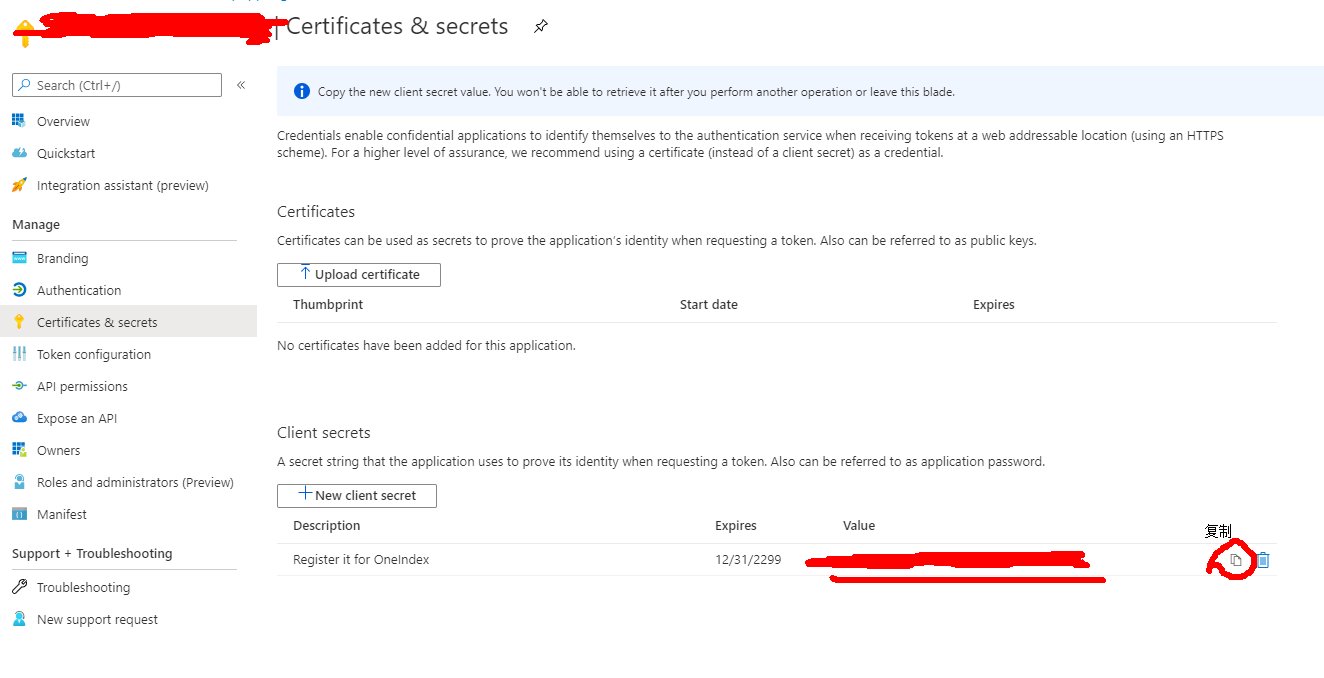The width and height of the screenshot is (1324, 678).
Task: Click the Upload certificate button
Action: [x=359, y=274]
